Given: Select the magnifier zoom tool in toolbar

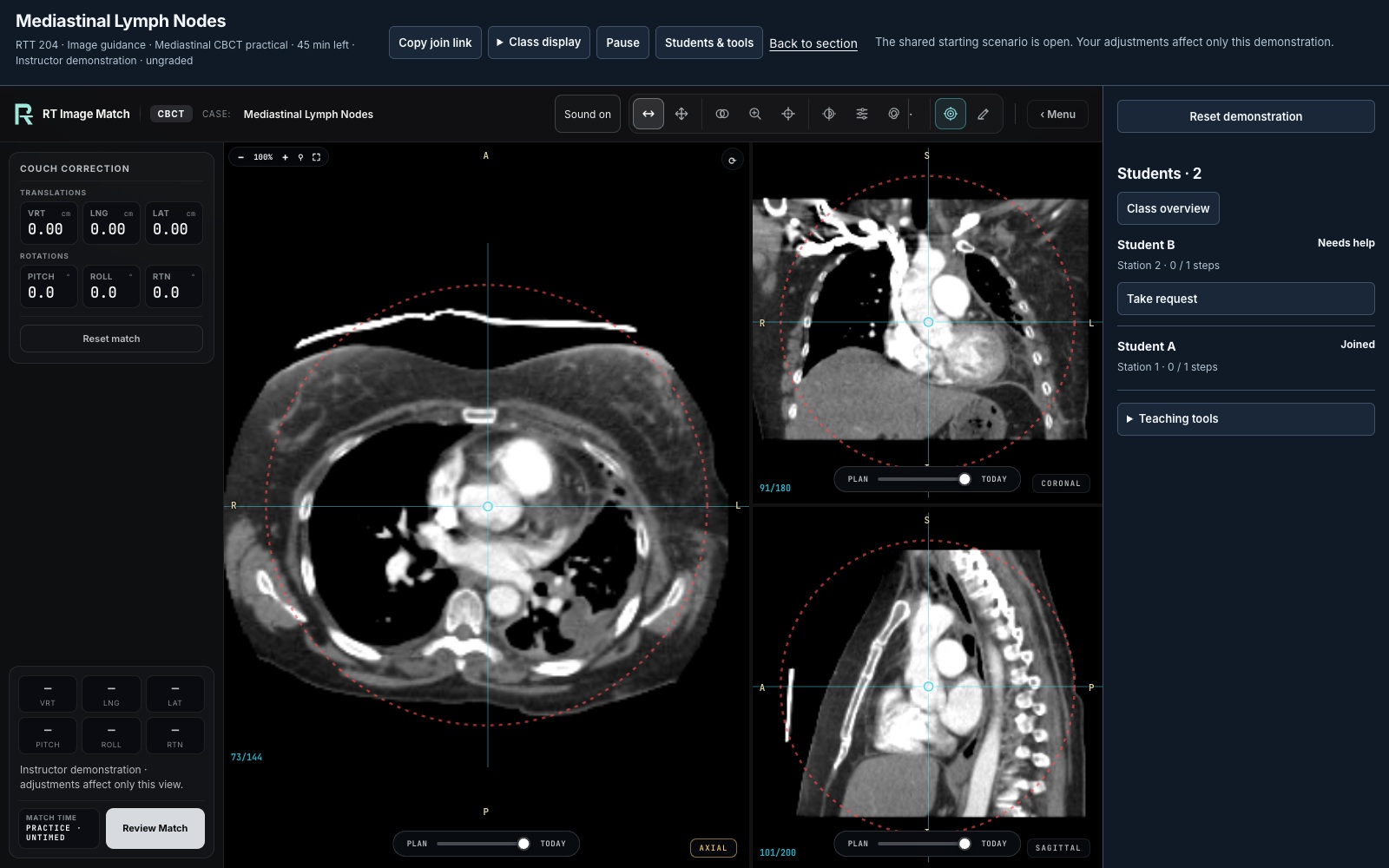Looking at the screenshot, I should (755, 114).
